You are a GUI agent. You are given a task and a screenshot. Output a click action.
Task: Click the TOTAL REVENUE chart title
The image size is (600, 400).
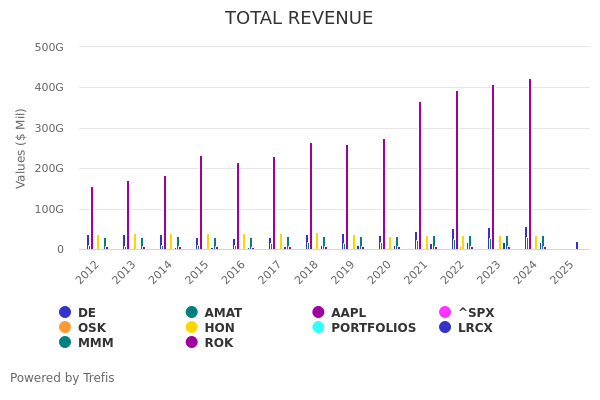click(299, 19)
